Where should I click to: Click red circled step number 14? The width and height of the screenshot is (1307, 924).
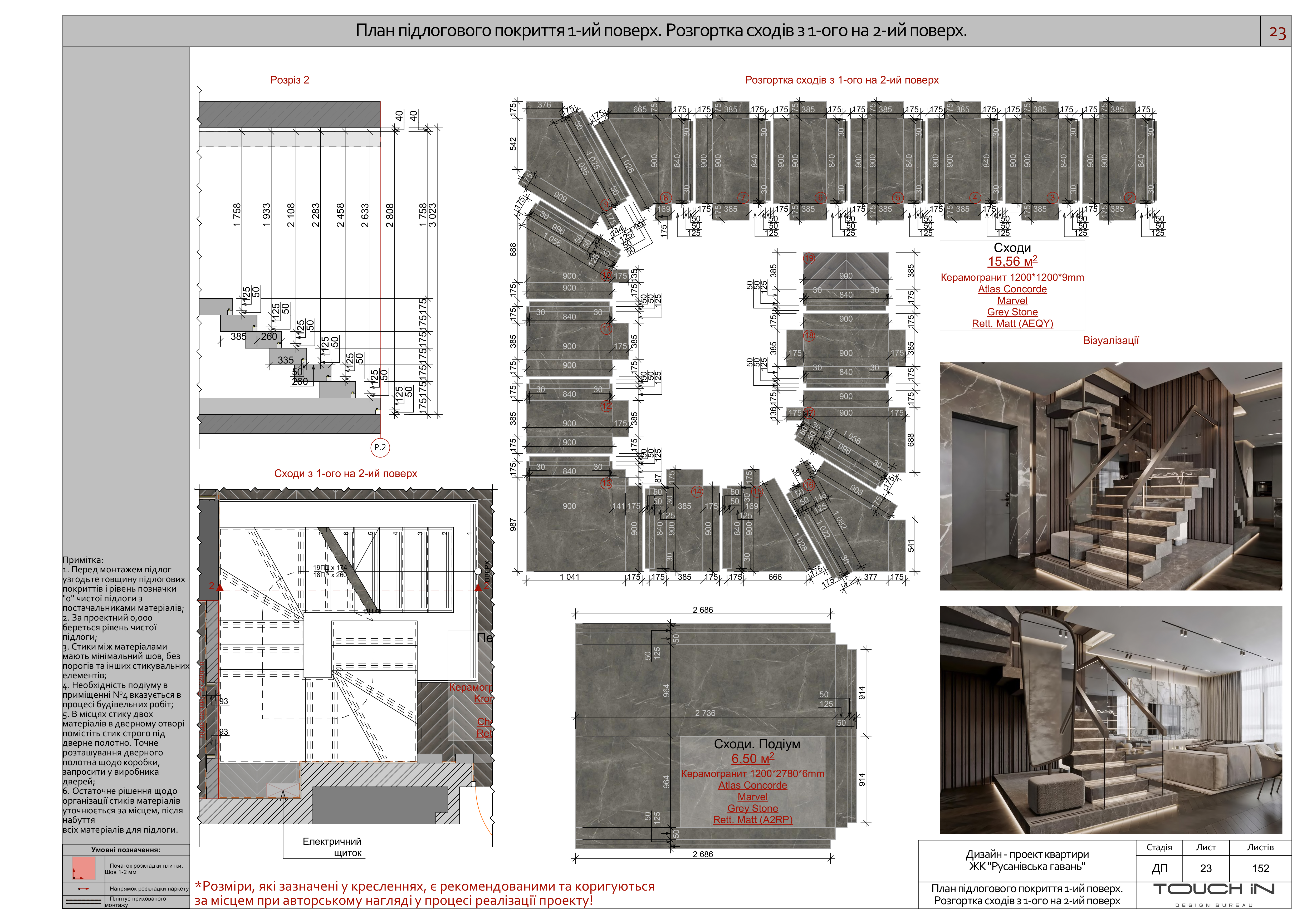click(697, 492)
